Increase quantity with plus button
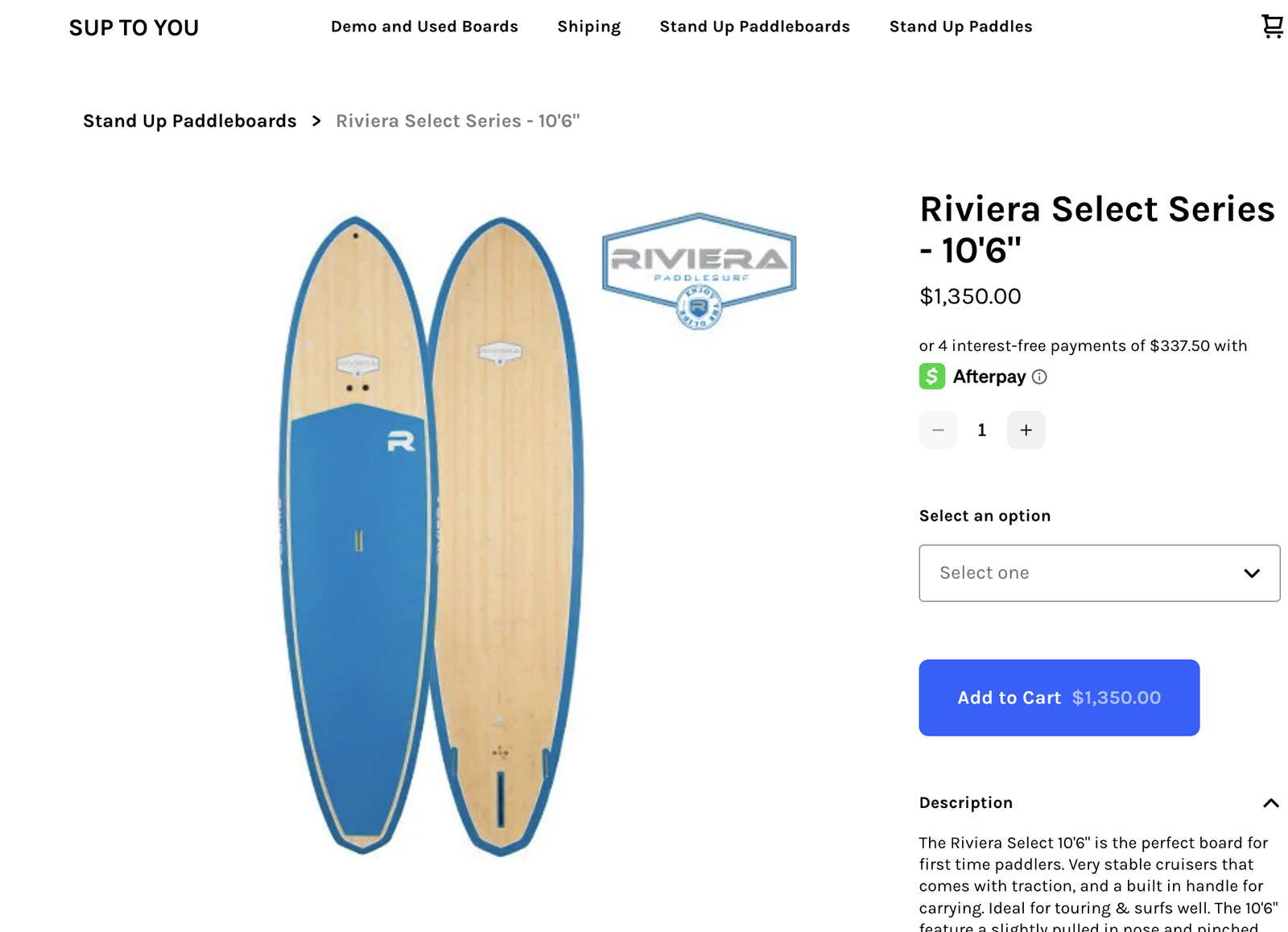 [x=1026, y=431]
